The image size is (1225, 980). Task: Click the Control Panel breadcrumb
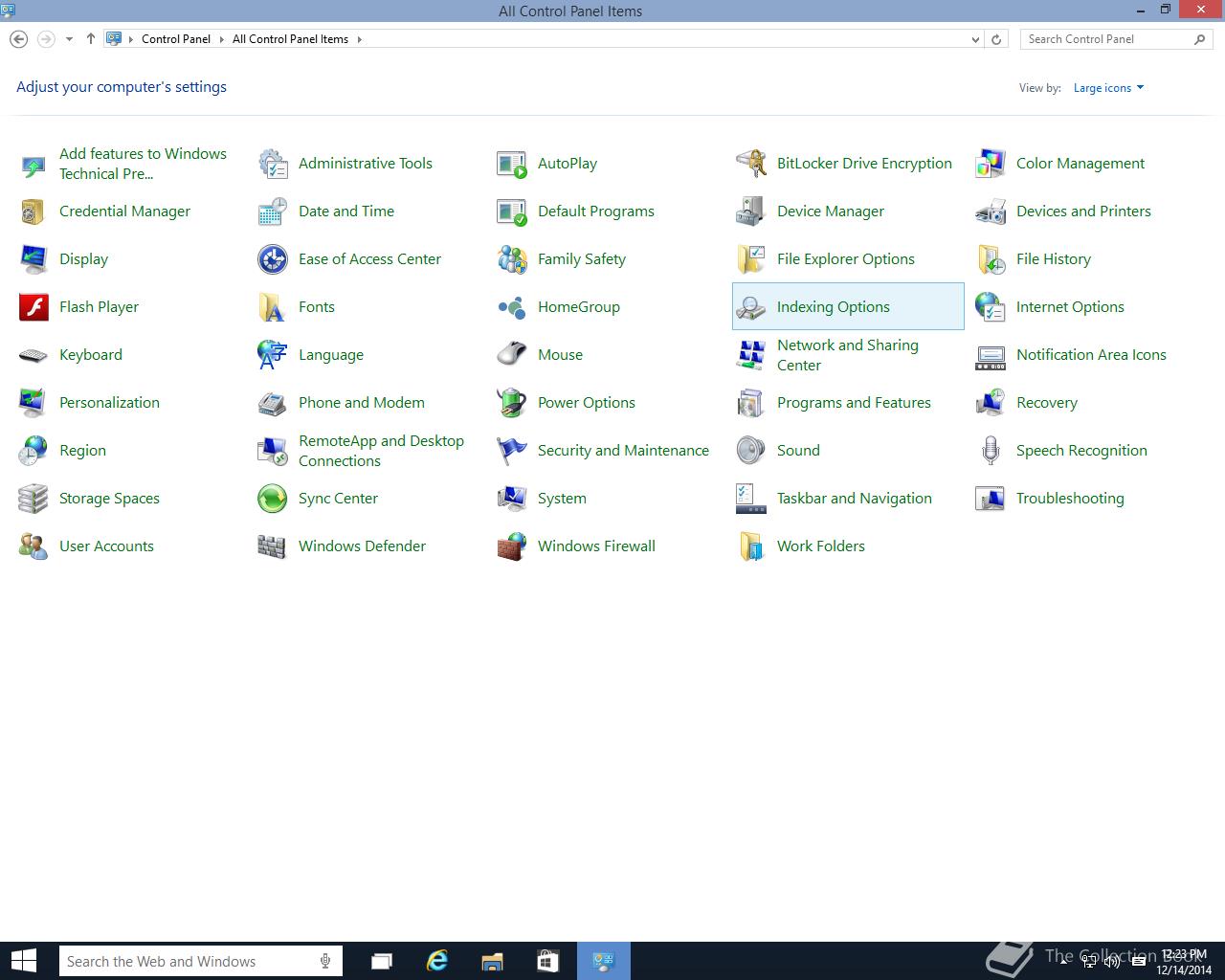coord(175,39)
